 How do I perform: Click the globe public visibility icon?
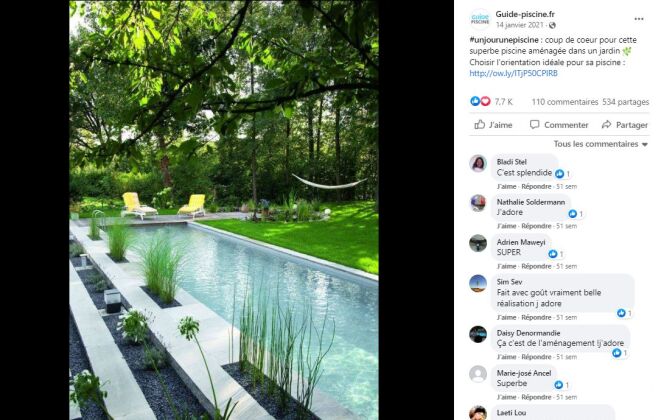pyautogui.click(x=552, y=25)
